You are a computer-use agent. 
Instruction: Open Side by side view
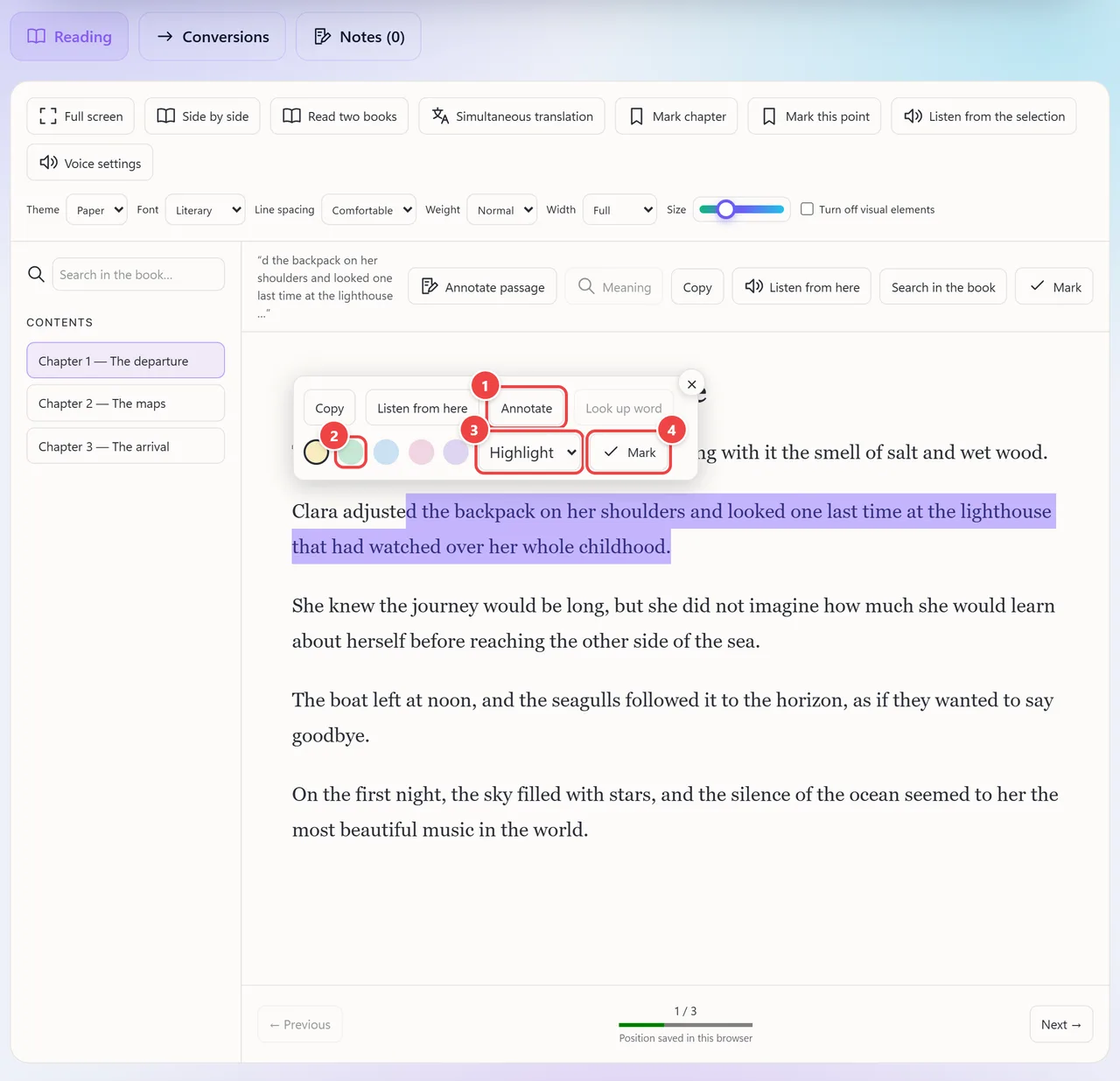tap(202, 116)
